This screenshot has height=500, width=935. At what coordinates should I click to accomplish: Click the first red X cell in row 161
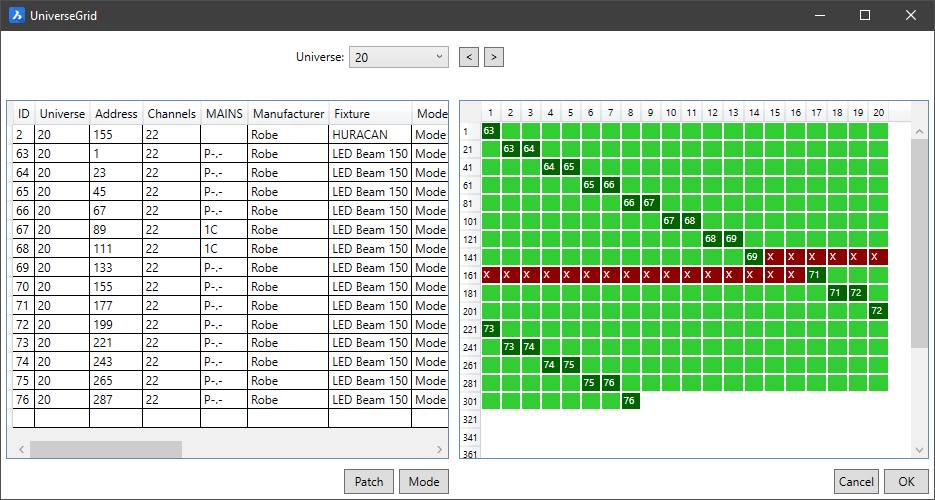click(x=489, y=274)
